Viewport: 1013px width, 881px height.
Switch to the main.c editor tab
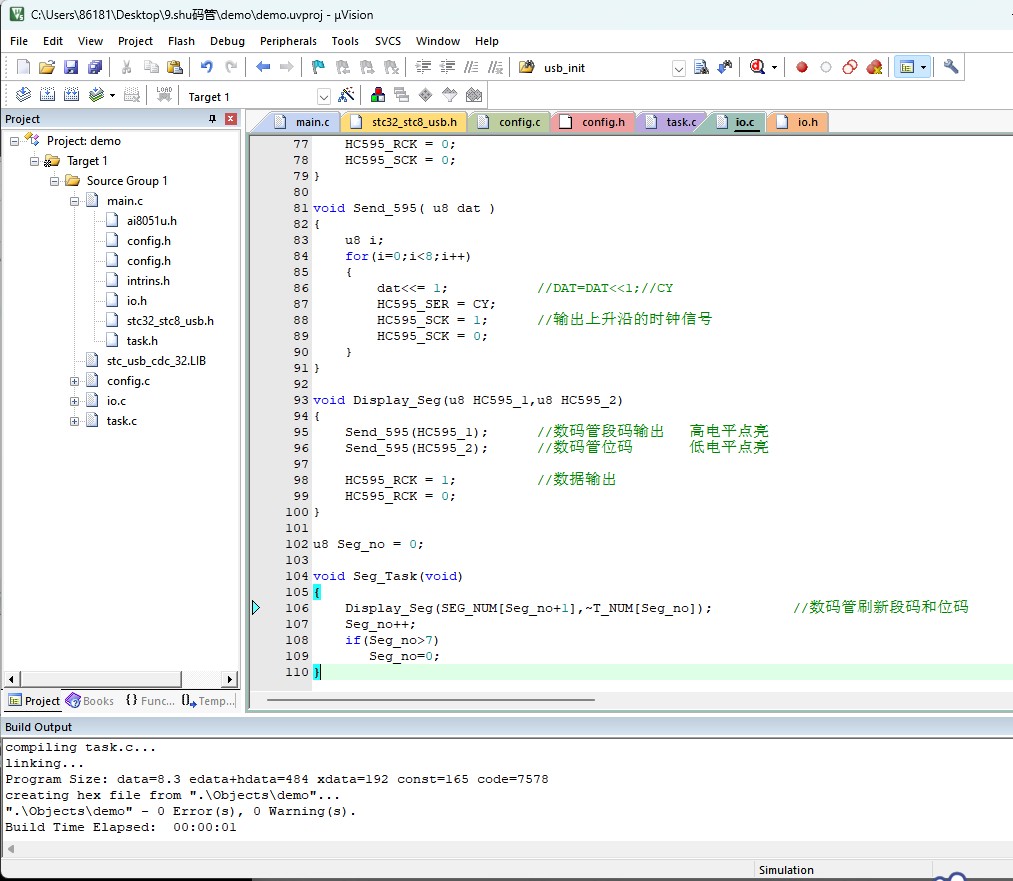(x=303, y=122)
